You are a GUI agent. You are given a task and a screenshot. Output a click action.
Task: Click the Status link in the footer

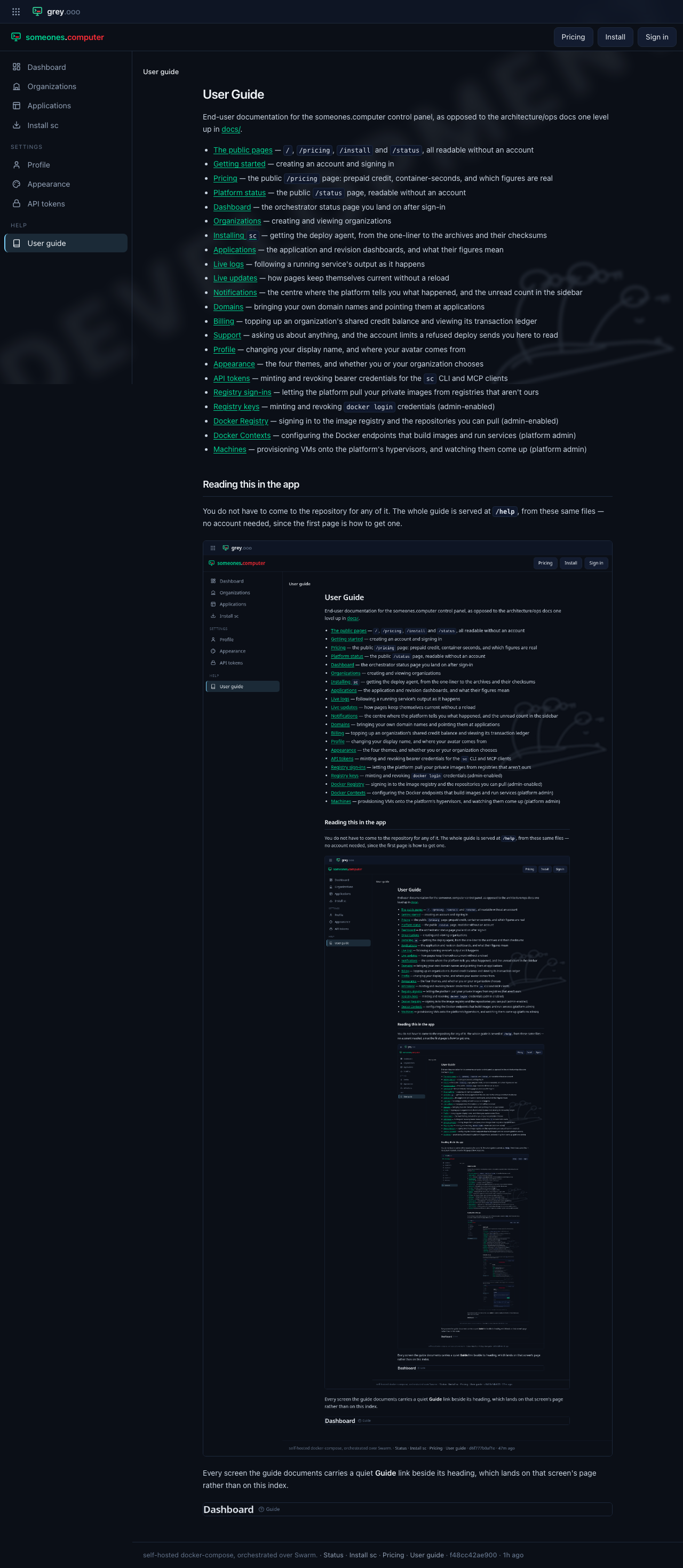(x=333, y=1555)
